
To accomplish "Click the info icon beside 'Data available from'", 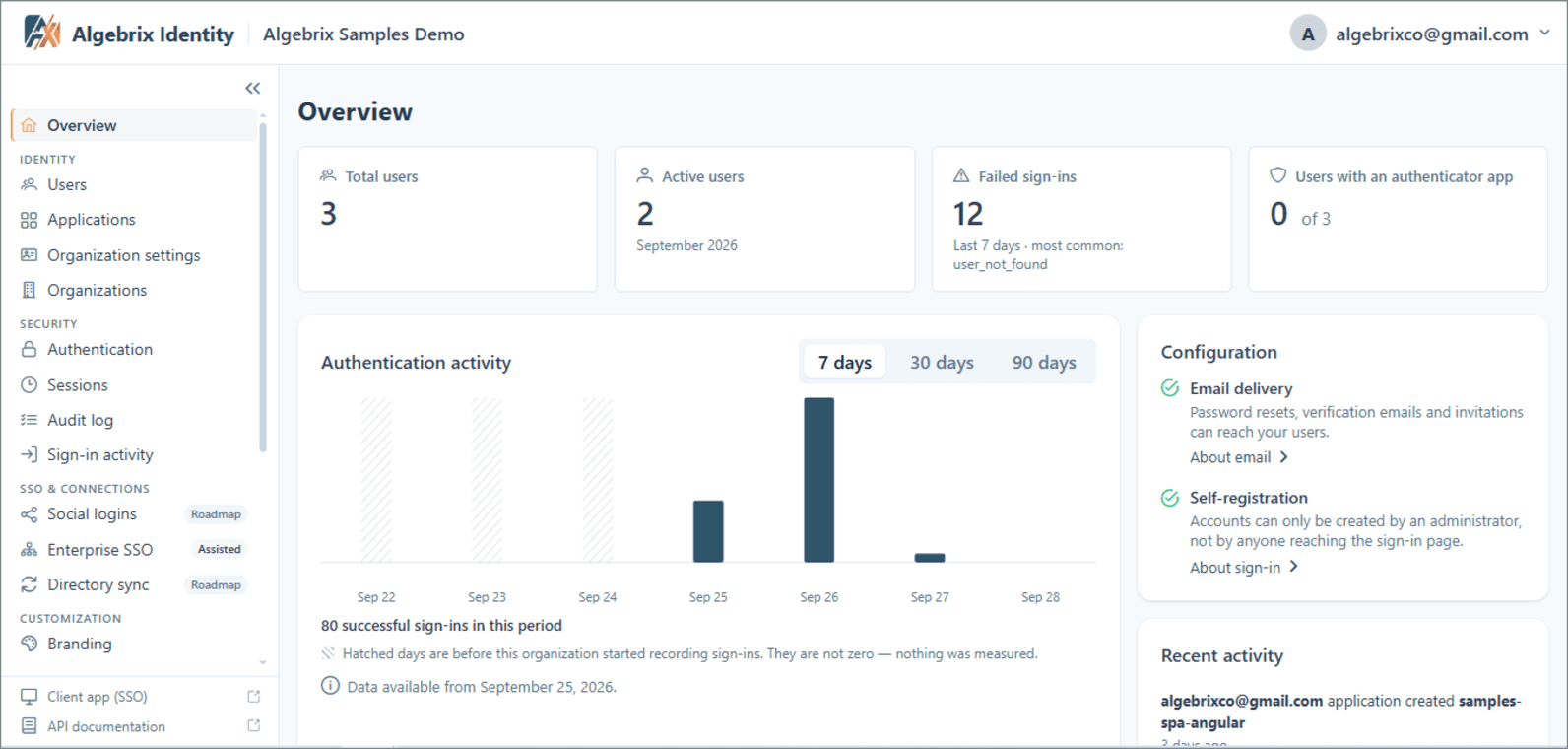I will [x=330, y=686].
